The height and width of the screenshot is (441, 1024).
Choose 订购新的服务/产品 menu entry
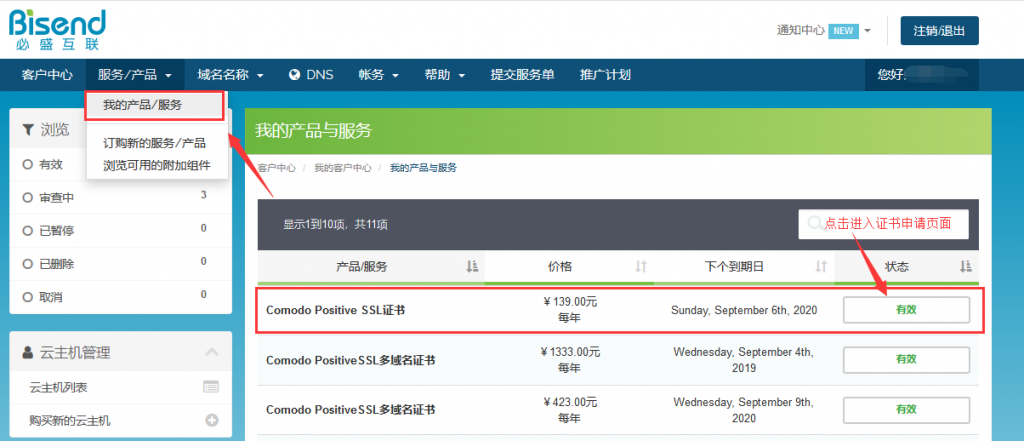point(154,144)
